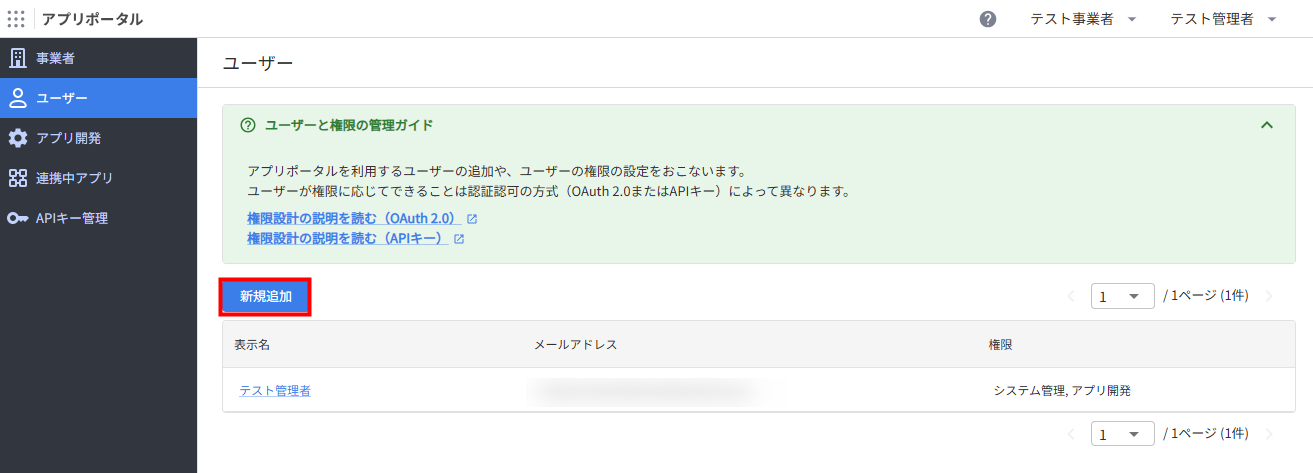Click the APIキー管理 key icon
The image size is (1313, 473).
(18, 218)
